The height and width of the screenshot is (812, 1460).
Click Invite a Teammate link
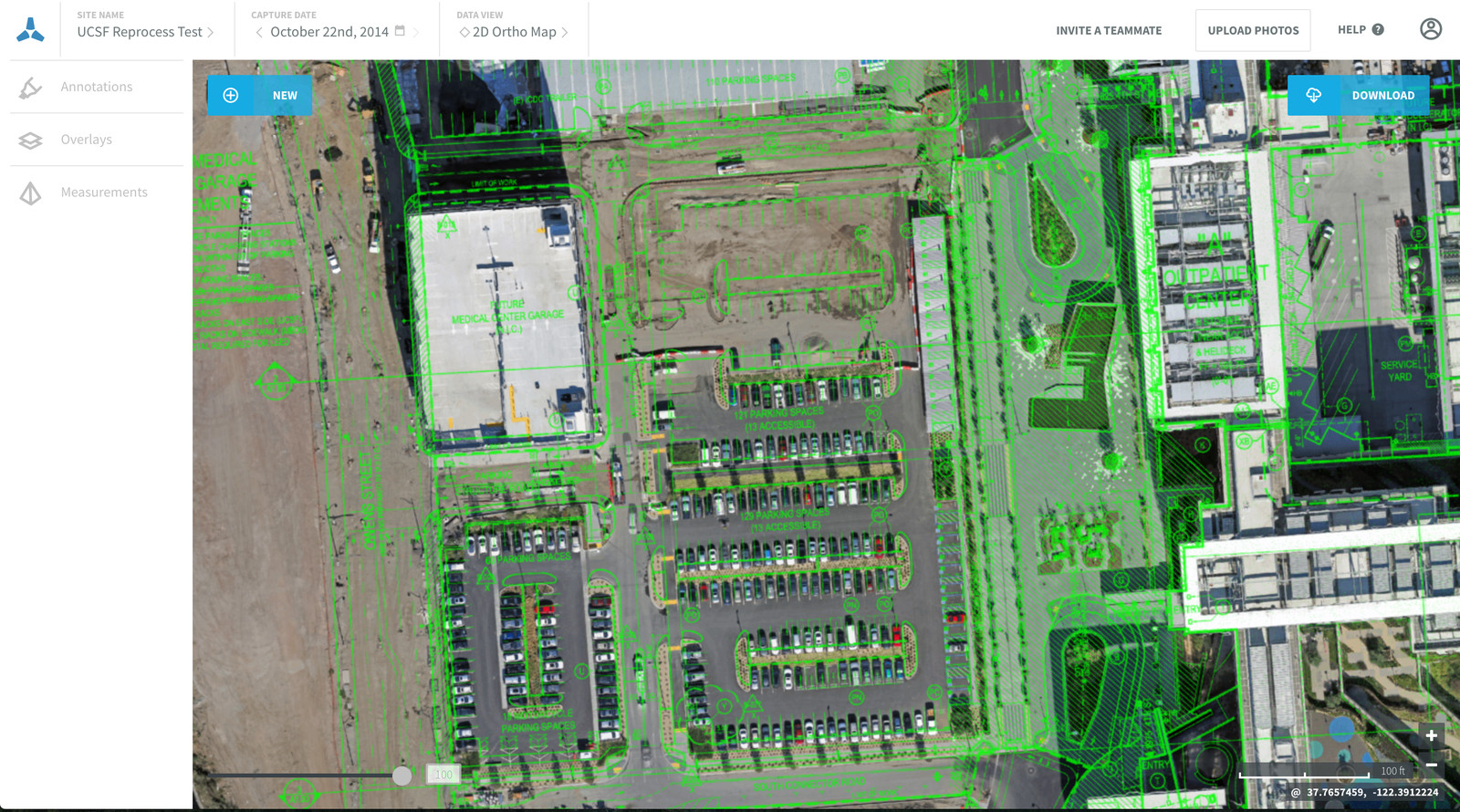point(1109,30)
